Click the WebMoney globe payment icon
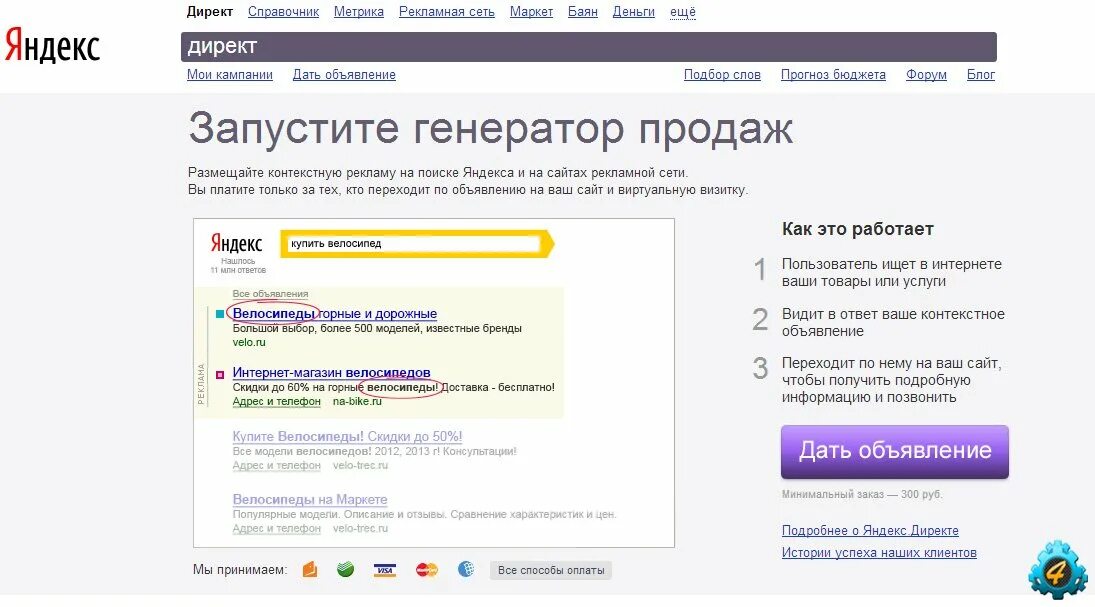 point(466,569)
